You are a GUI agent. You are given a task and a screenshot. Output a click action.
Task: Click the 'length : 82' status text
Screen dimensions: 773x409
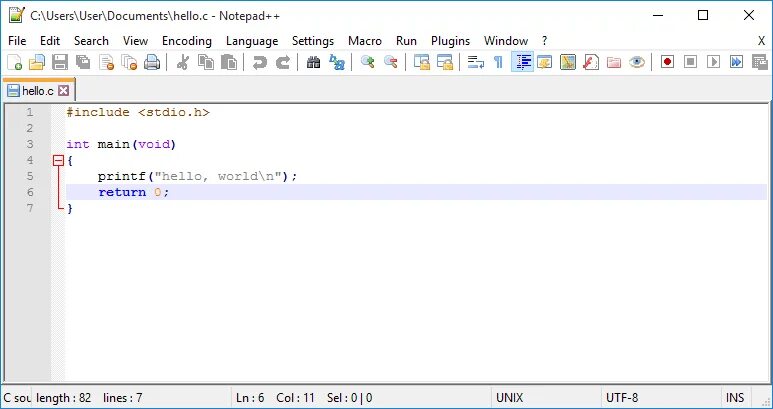pos(64,398)
